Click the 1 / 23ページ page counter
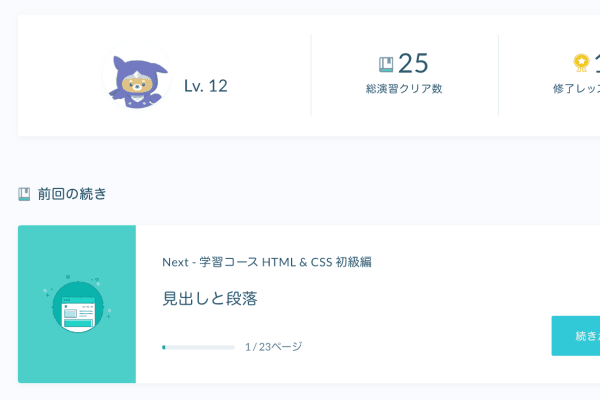Viewport: 600px width, 400px height. pyautogui.click(x=273, y=347)
